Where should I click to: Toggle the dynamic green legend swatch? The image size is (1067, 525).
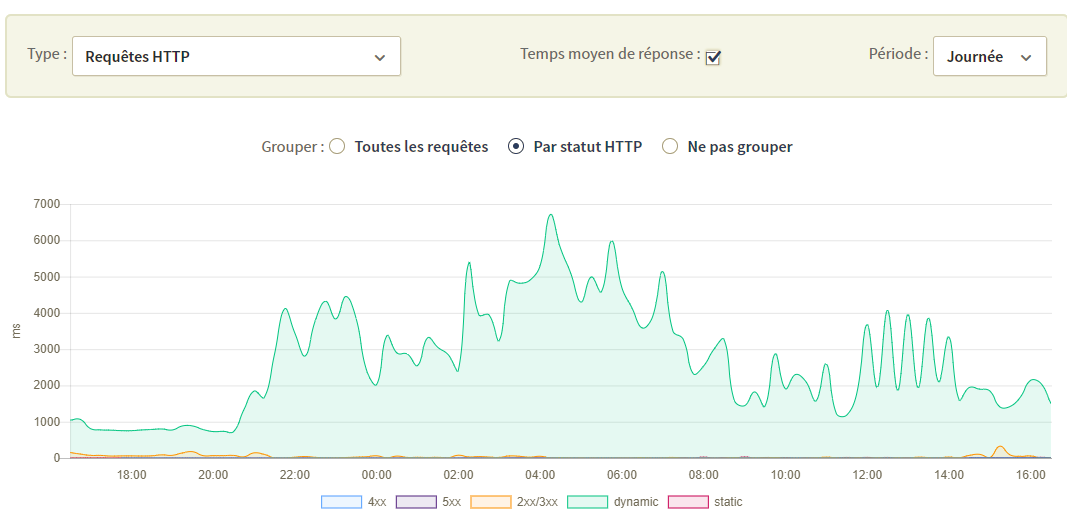point(587,503)
